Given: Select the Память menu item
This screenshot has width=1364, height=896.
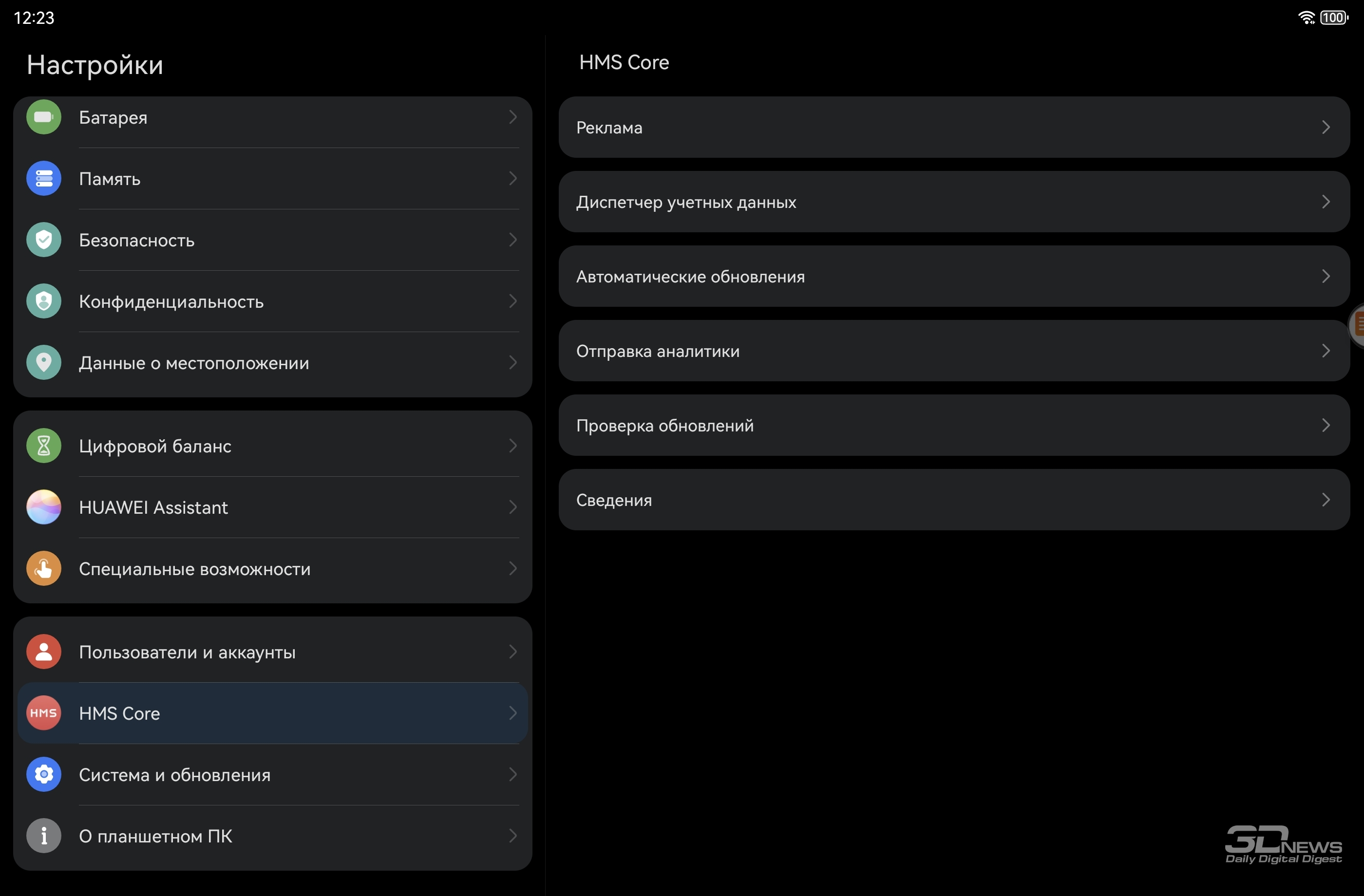Looking at the screenshot, I should 273,179.
